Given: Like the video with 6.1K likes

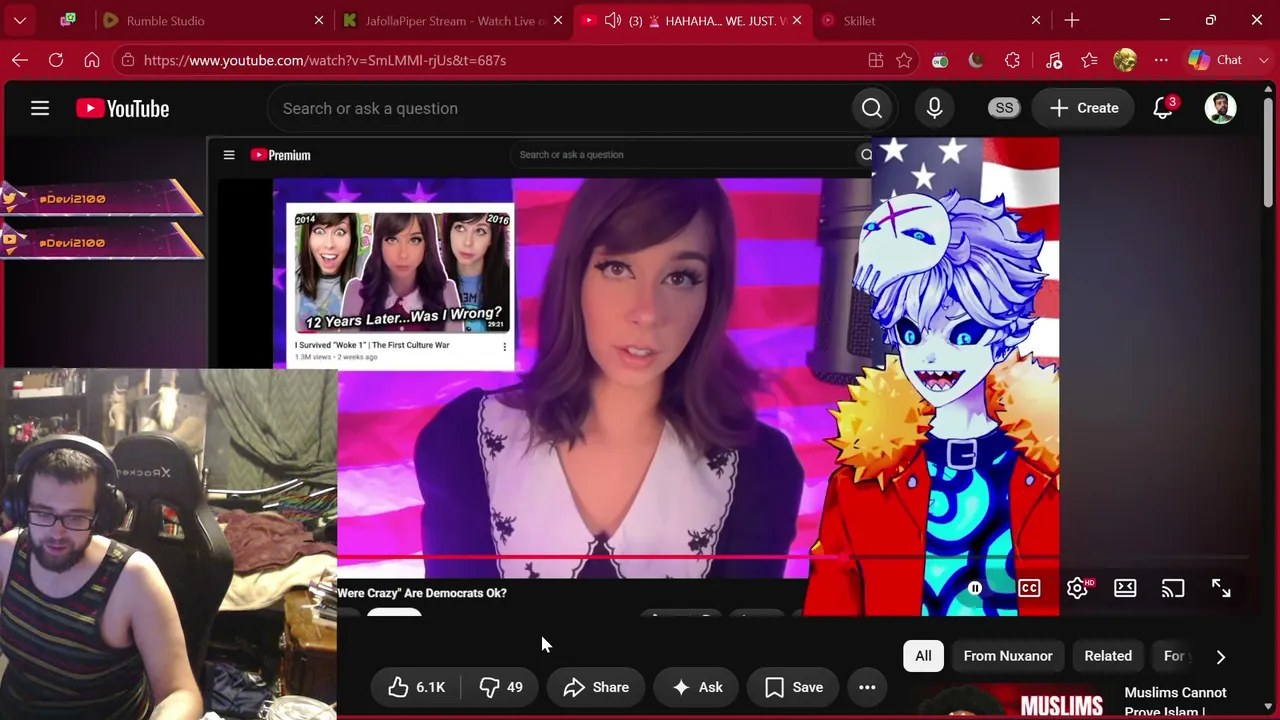Looking at the screenshot, I should pyautogui.click(x=417, y=687).
